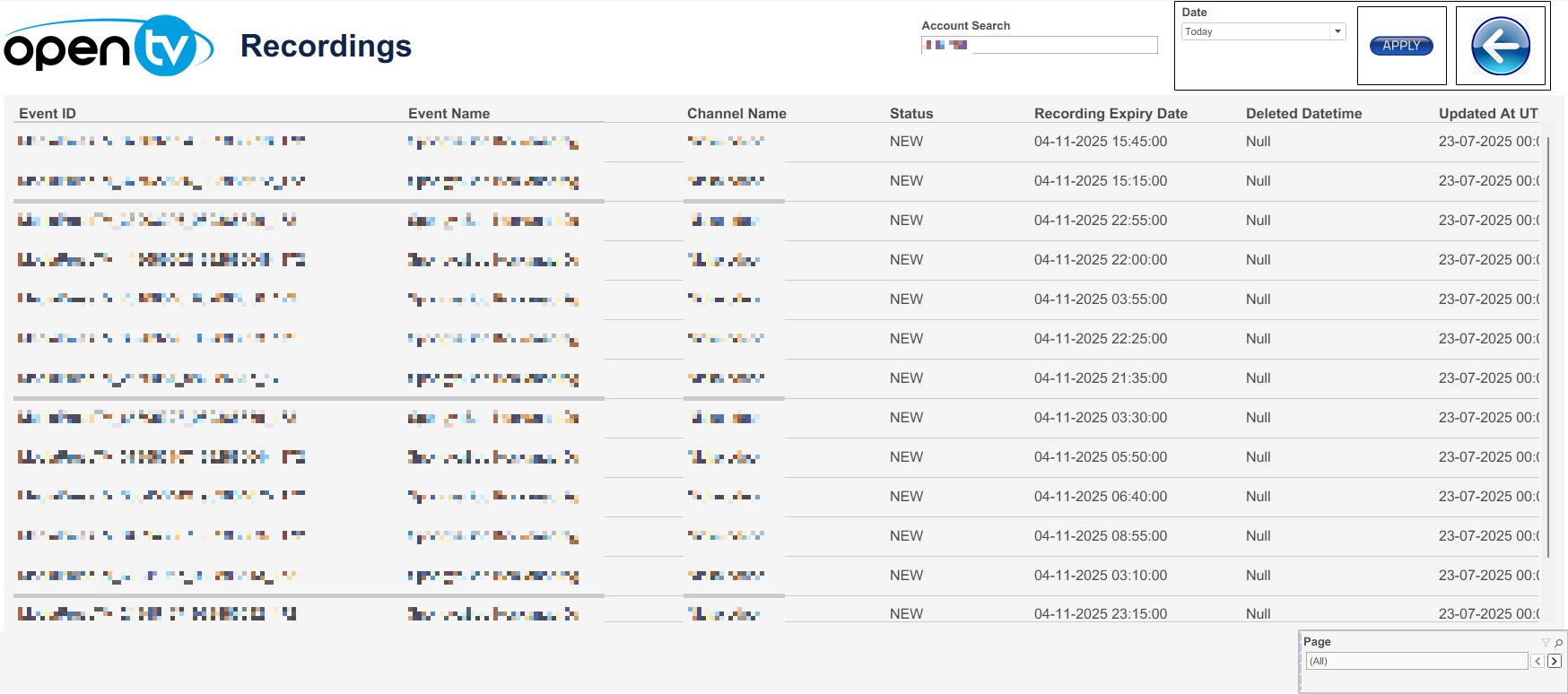Click the Date dropdown arrow
The height and width of the screenshot is (694, 1568).
(1337, 31)
